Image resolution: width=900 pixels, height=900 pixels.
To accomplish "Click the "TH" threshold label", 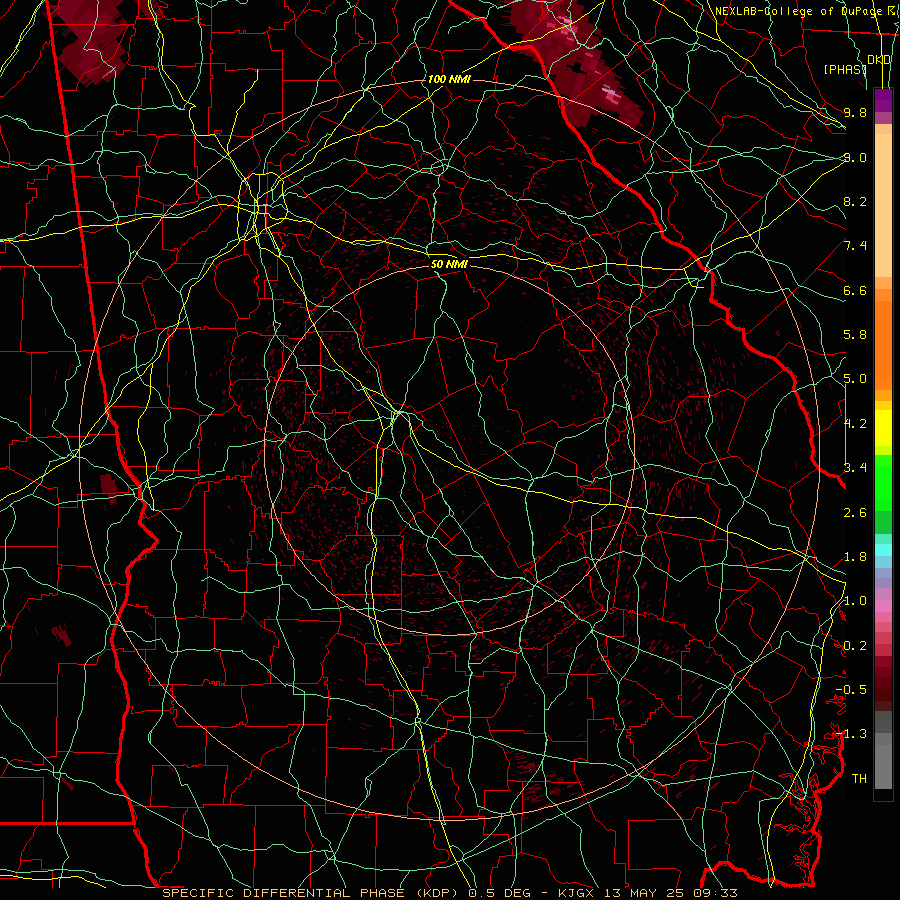I will point(859,779).
